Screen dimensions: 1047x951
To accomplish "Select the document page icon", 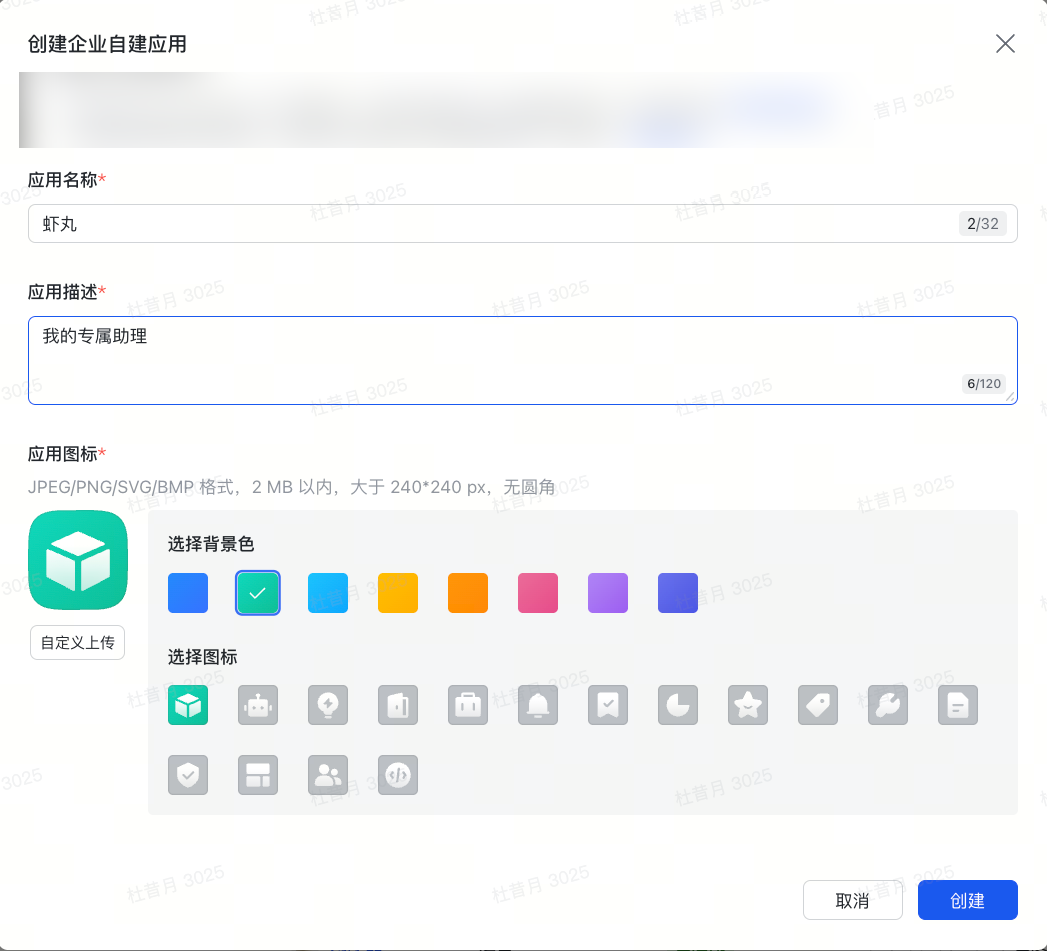I will click(958, 705).
